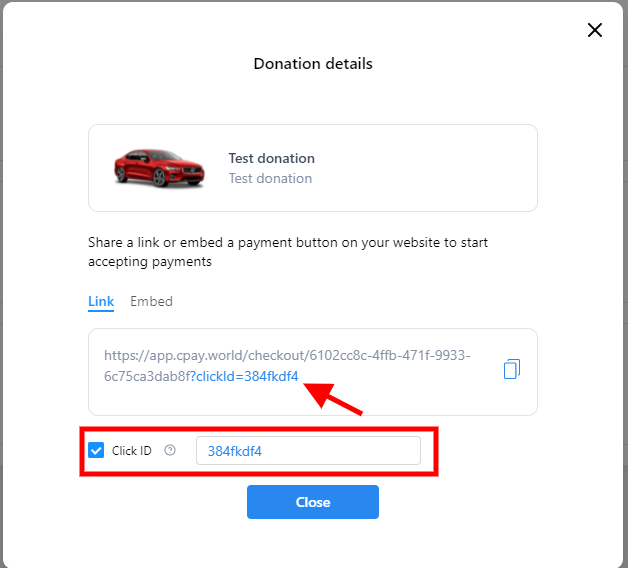
Task: Click the Click ID label text
Action: pyautogui.click(x=132, y=451)
